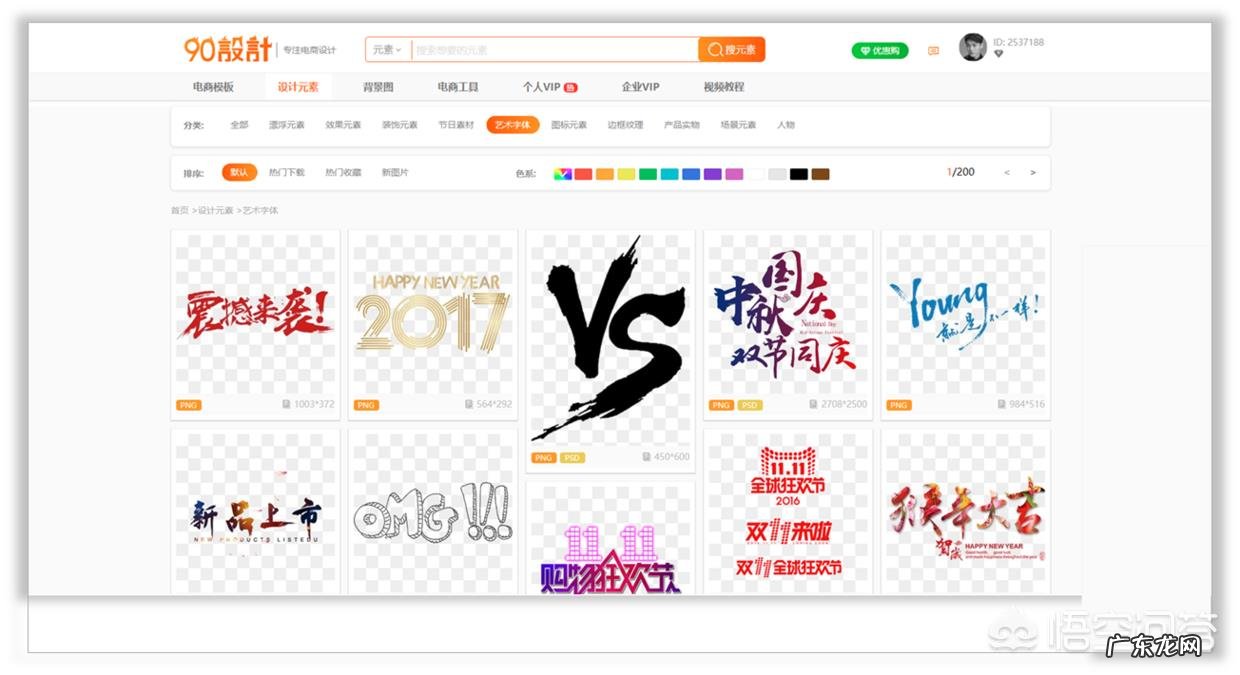The image size is (1240, 675).
Task: Go to the previous page arrow
Action: [x=1007, y=173]
